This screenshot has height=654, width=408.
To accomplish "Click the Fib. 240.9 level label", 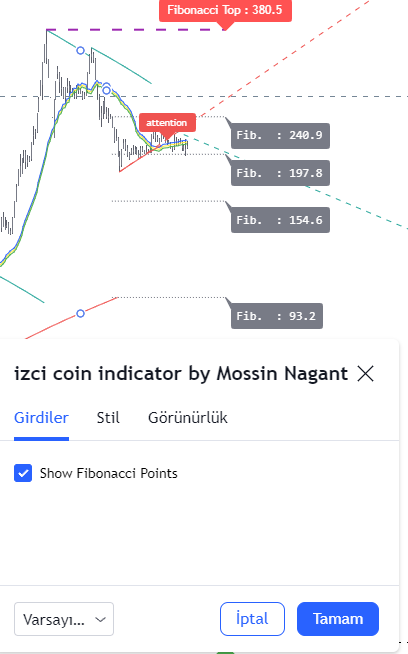I will point(280,136).
